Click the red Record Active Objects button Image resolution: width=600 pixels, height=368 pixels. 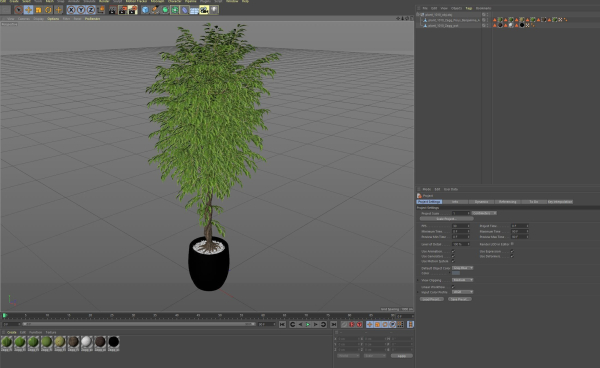[x=352, y=324]
